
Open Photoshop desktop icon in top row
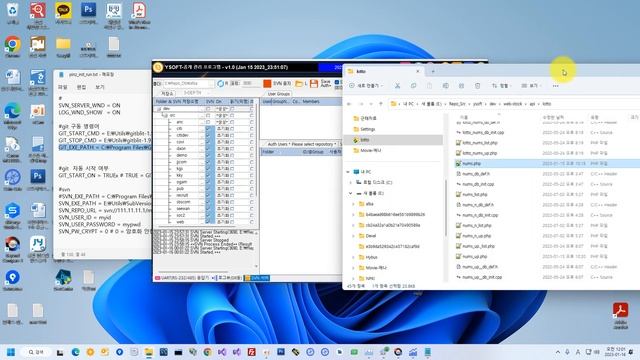tap(88, 13)
